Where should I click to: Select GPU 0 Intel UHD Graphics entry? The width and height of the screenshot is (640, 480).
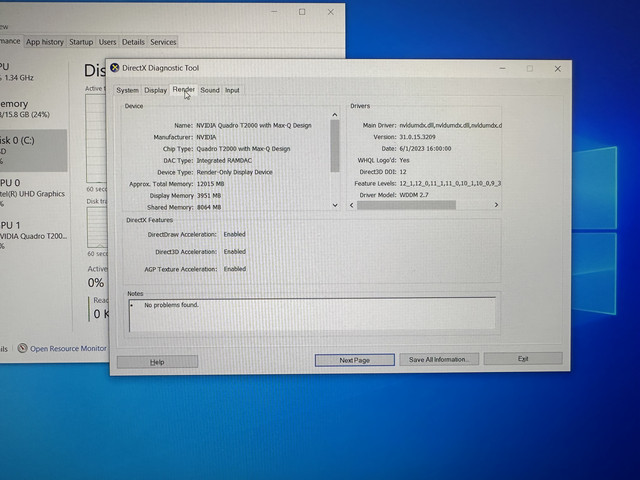[x=33, y=193]
